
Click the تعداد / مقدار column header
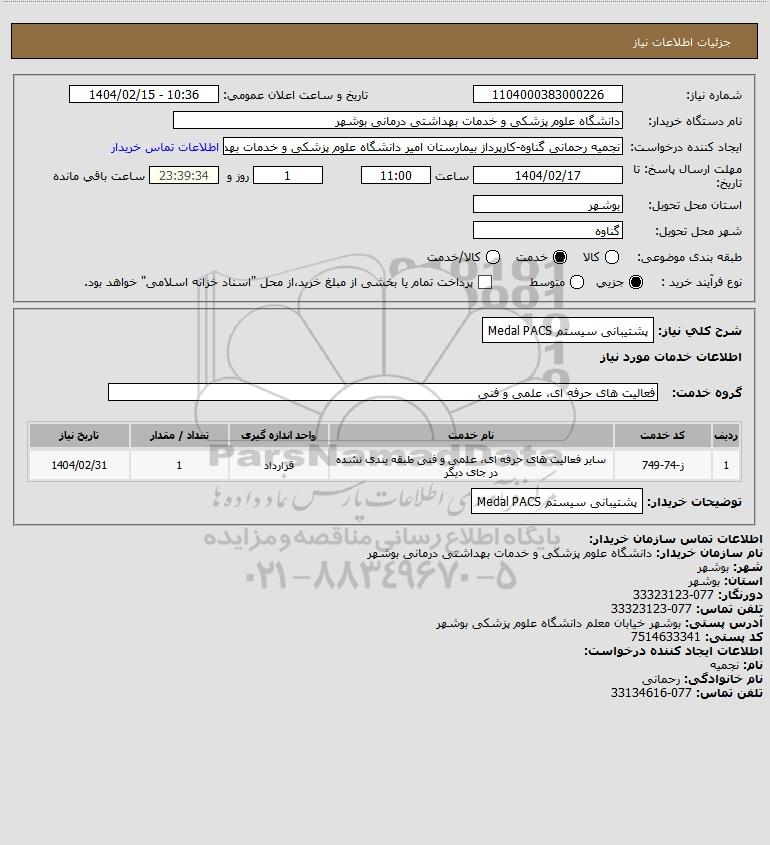179,435
